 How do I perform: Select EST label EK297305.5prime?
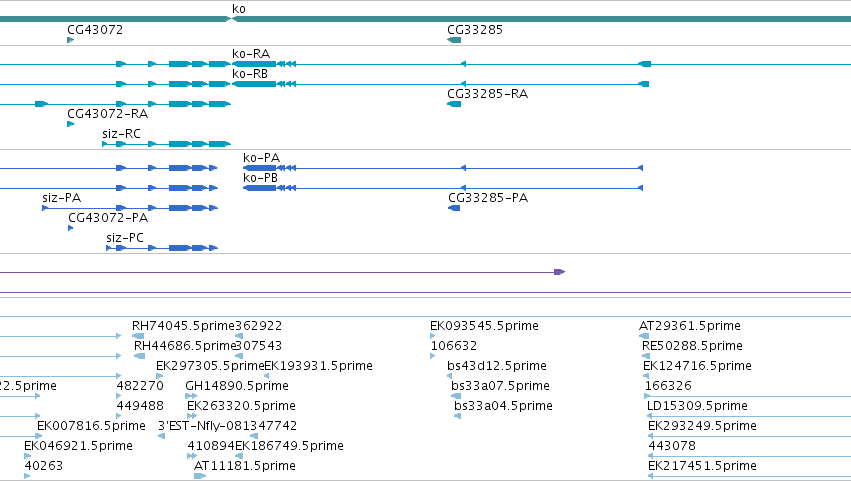click(x=210, y=366)
